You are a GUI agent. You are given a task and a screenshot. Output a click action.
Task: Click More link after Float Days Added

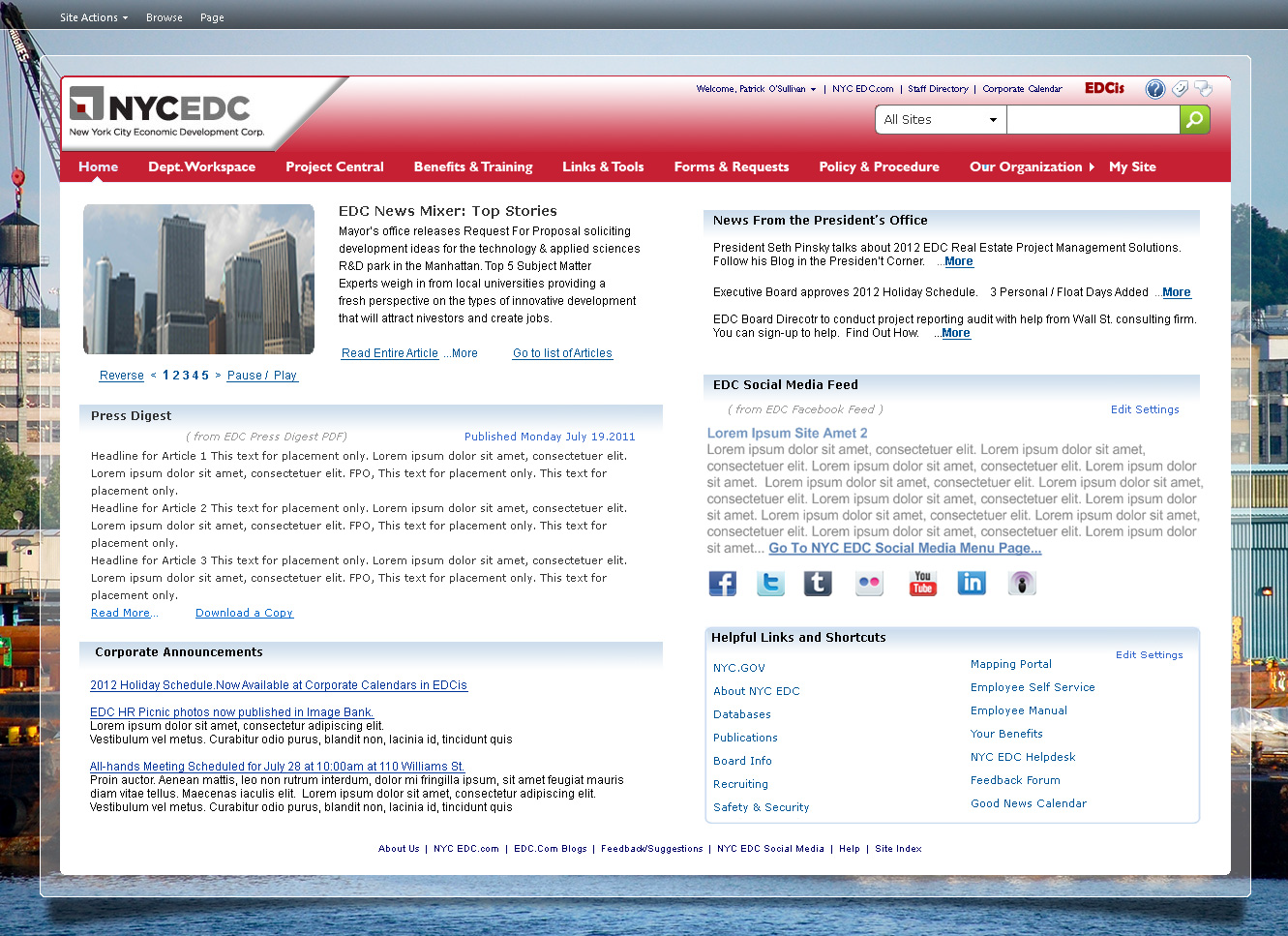tap(1177, 292)
